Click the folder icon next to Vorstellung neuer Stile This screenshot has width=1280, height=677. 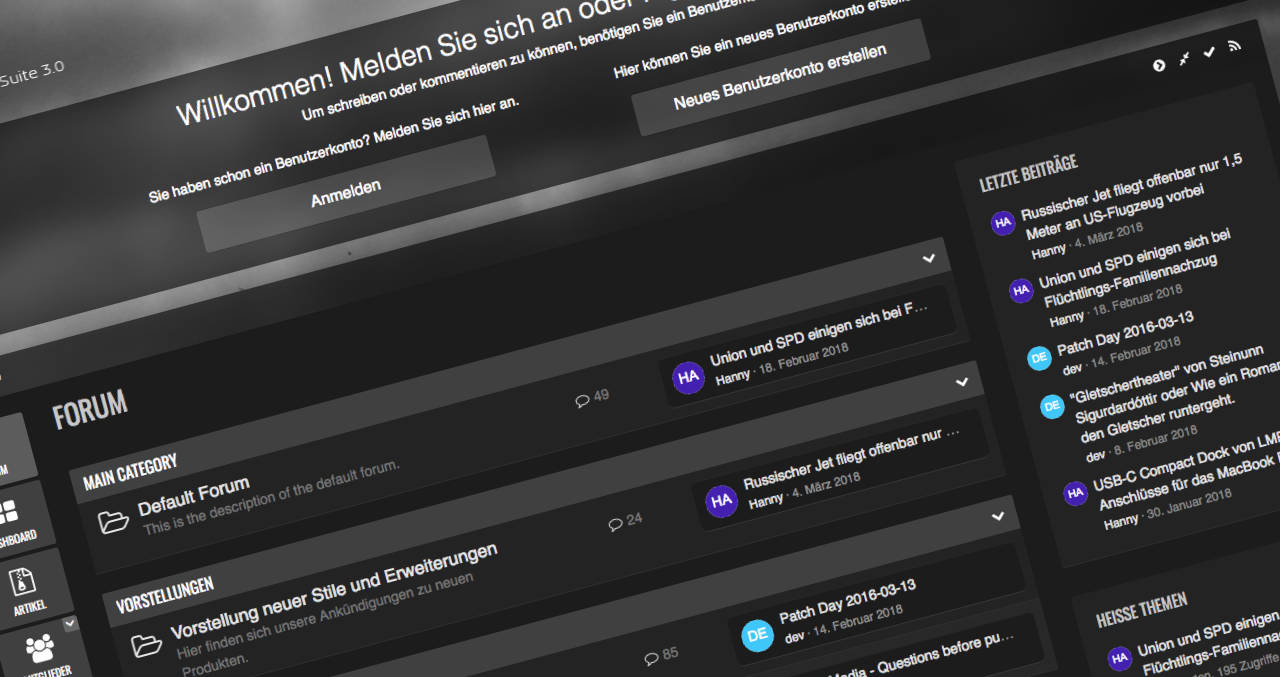[147, 645]
